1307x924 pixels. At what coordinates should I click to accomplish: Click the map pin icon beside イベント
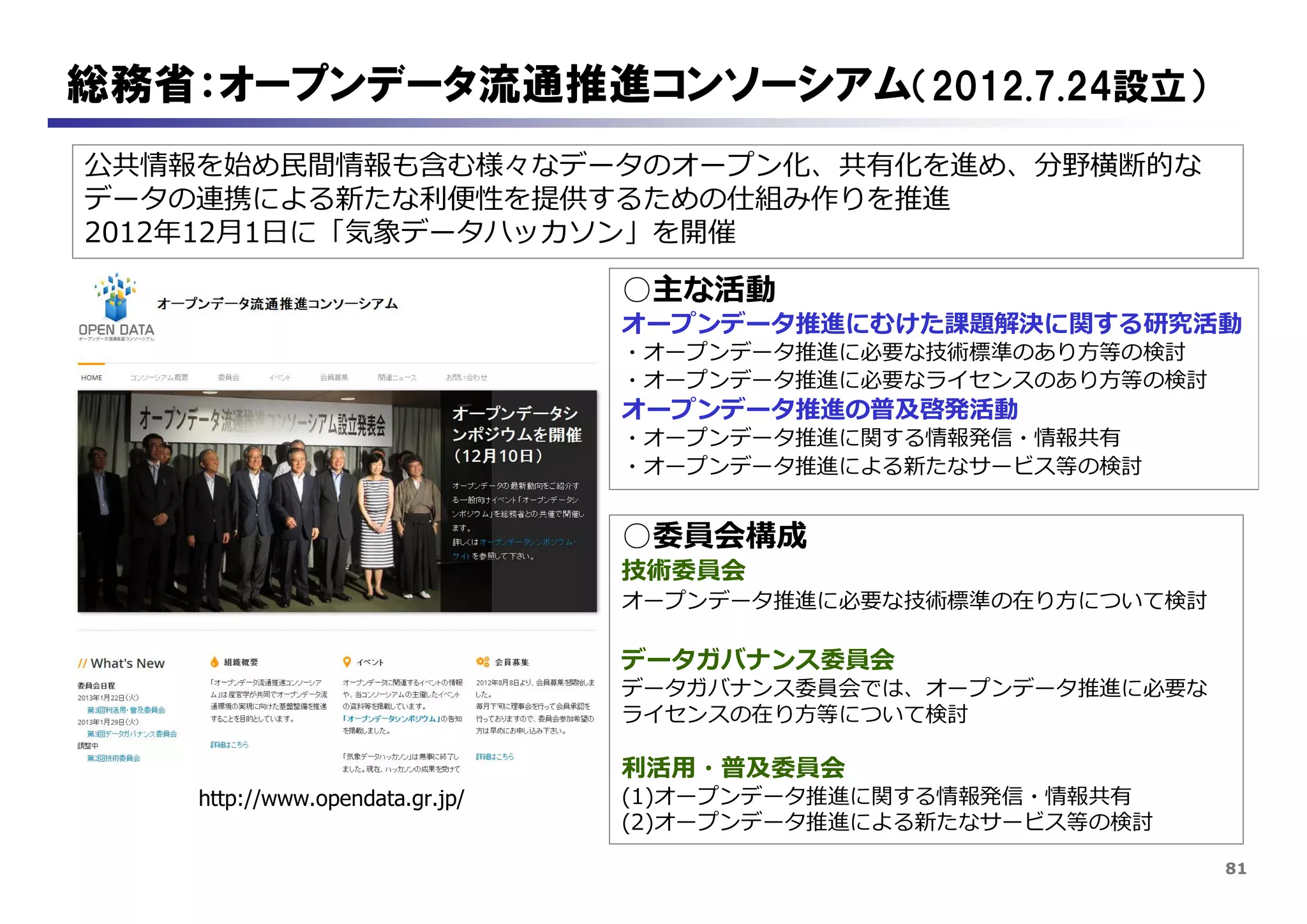tap(347, 662)
